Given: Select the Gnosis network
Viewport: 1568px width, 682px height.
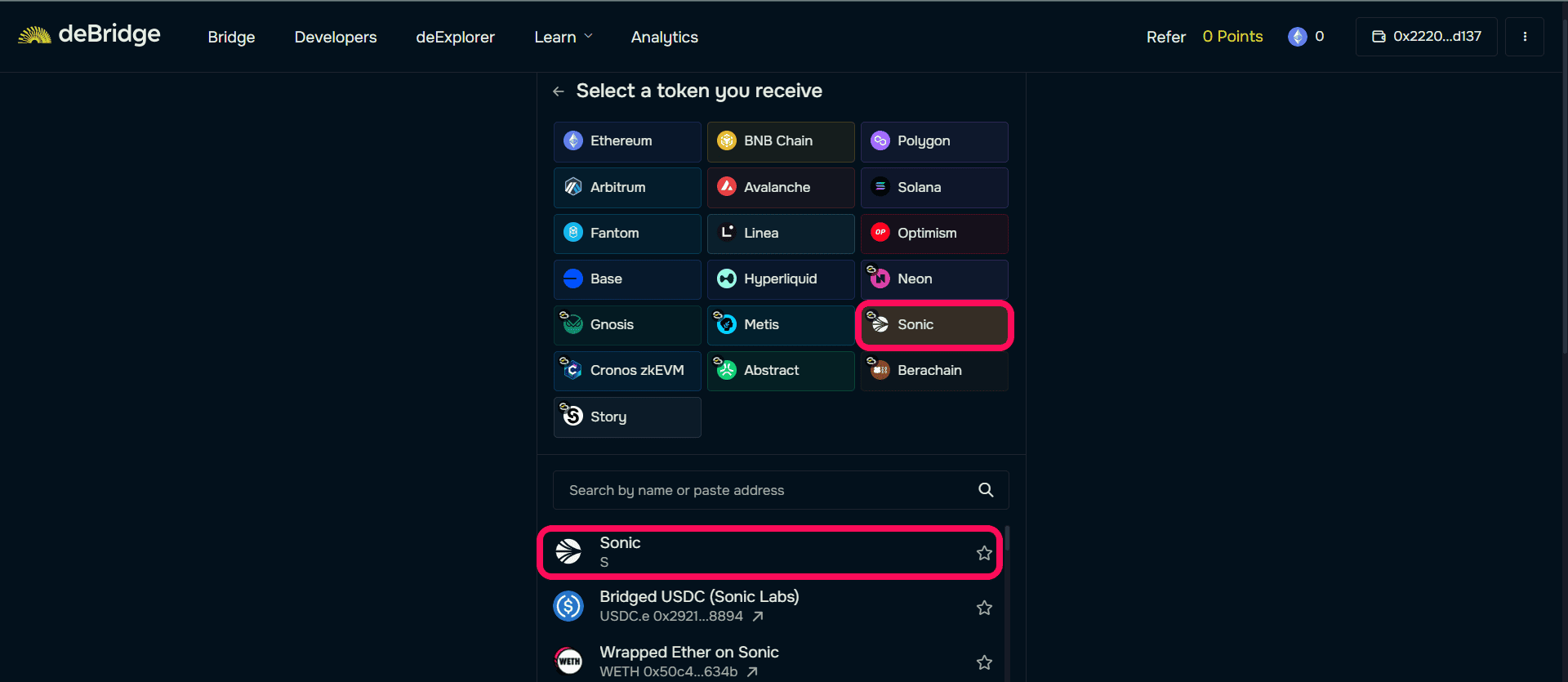Looking at the screenshot, I should point(627,324).
